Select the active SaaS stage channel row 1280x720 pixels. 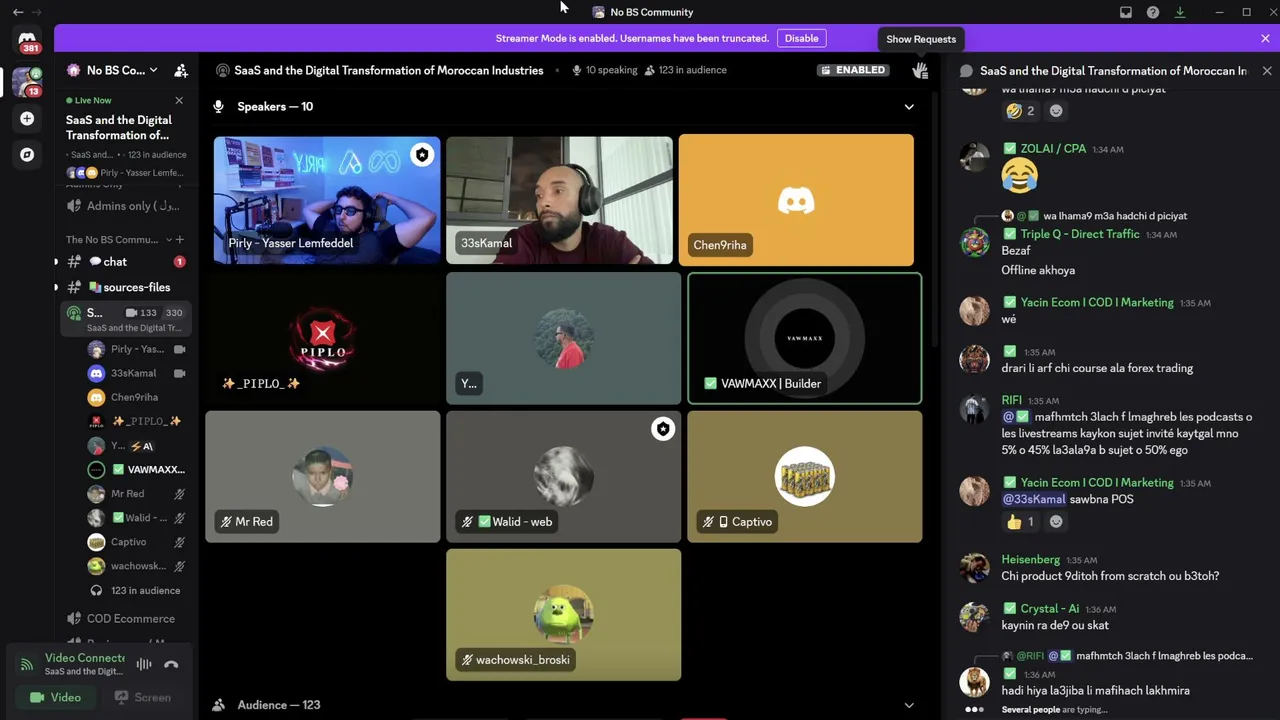[125, 319]
